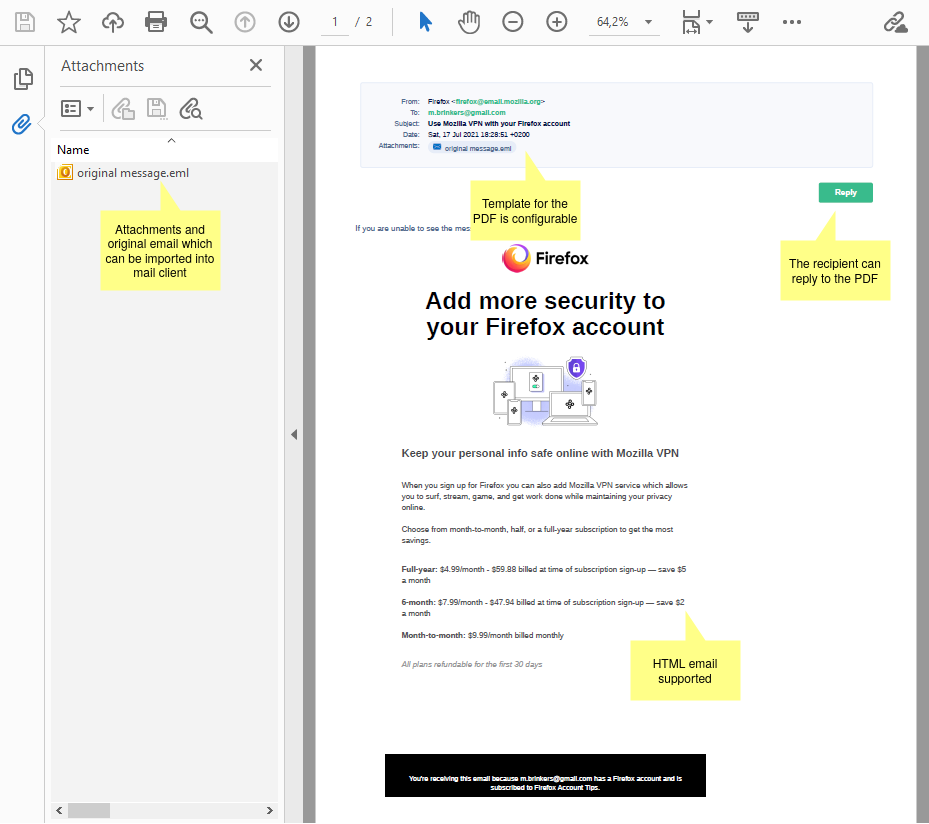Show more tools via ellipsis menu
This screenshot has height=824, width=929.
click(x=792, y=22)
